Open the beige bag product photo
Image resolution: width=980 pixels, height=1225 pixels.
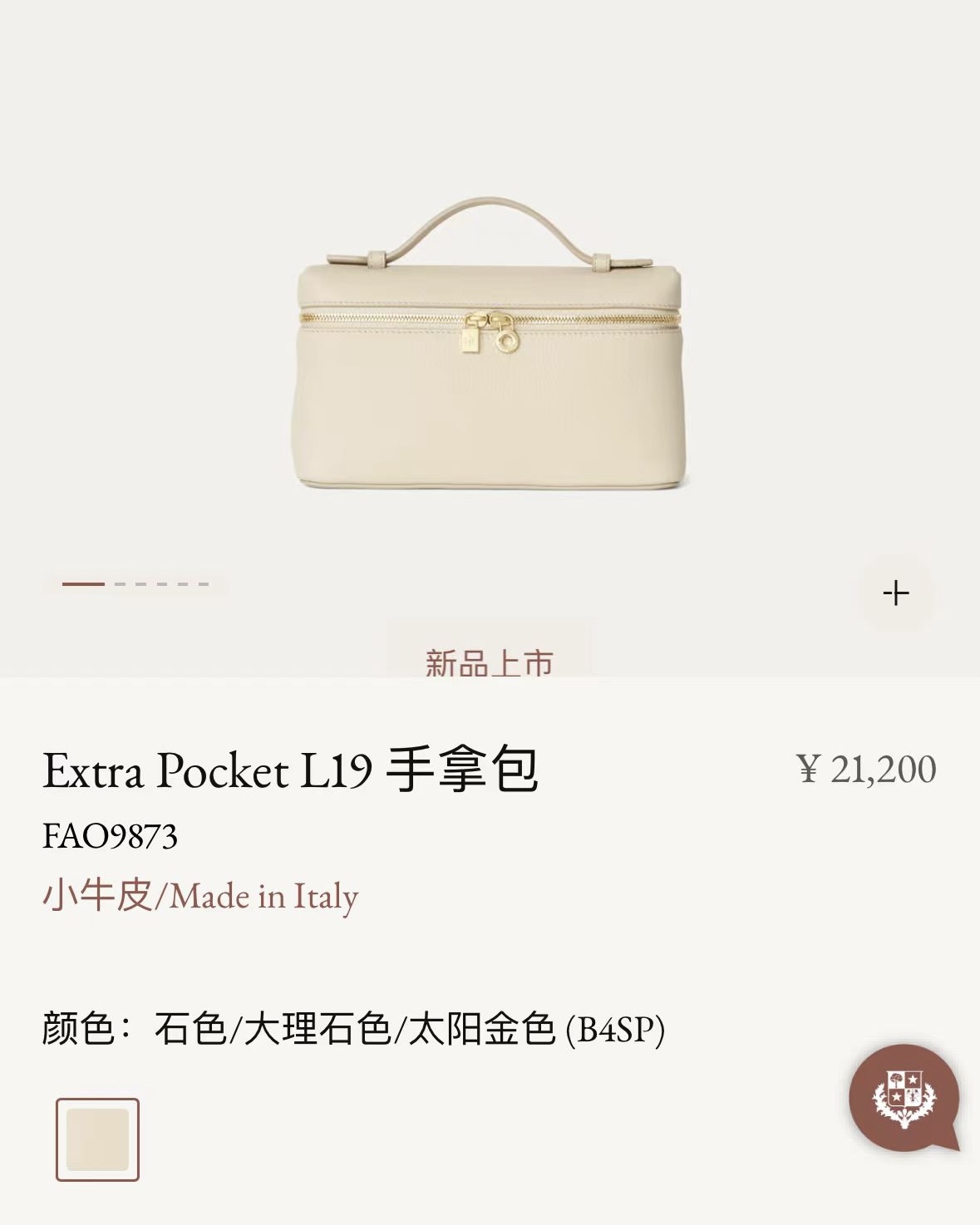[490, 342]
